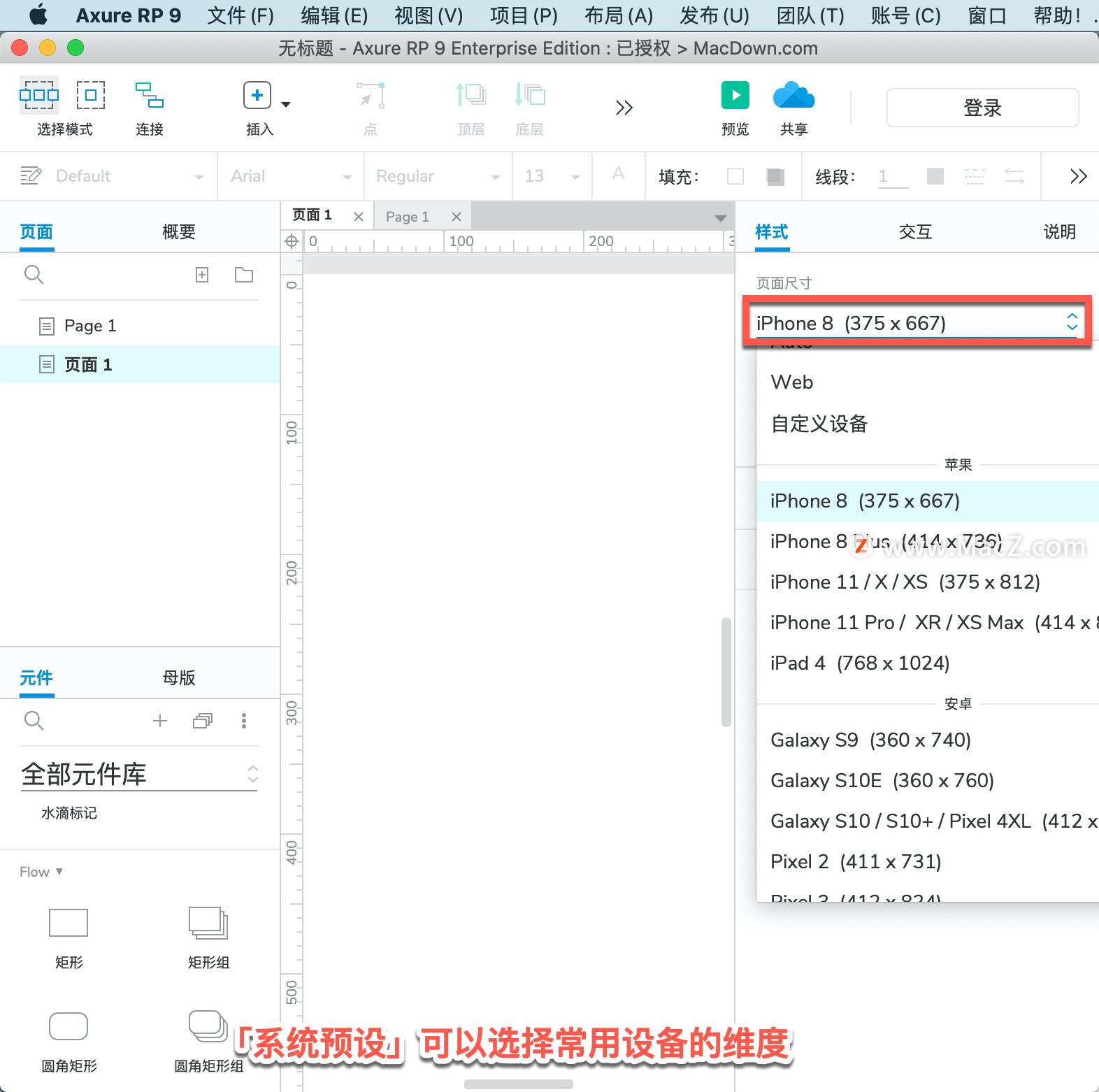
Task: Click the search icon in pages panel
Action: tap(34, 275)
